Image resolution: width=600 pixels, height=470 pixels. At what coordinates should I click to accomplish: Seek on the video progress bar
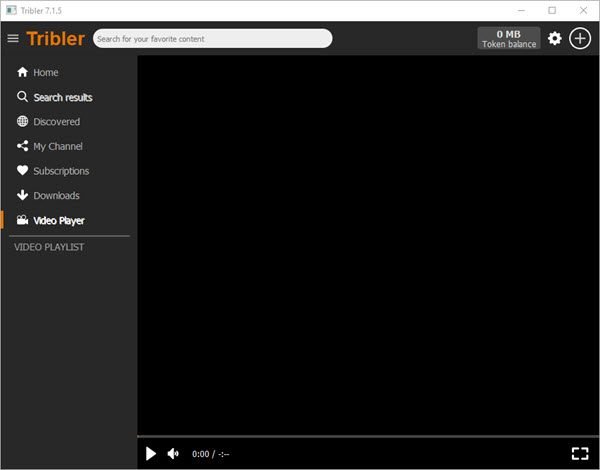pos(368,436)
